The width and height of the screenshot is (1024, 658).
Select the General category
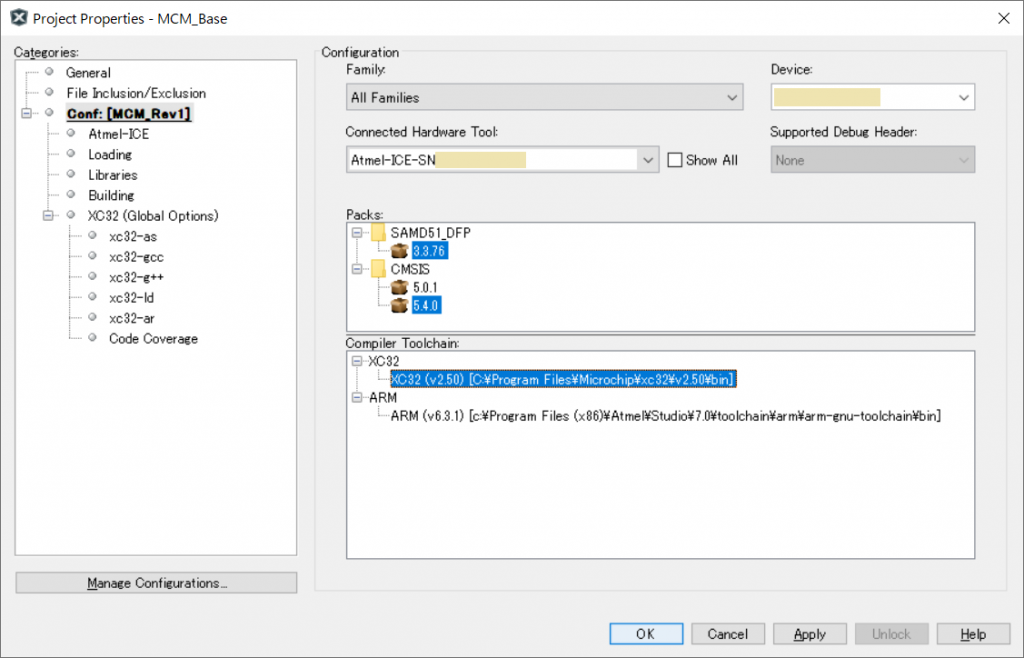pos(88,72)
